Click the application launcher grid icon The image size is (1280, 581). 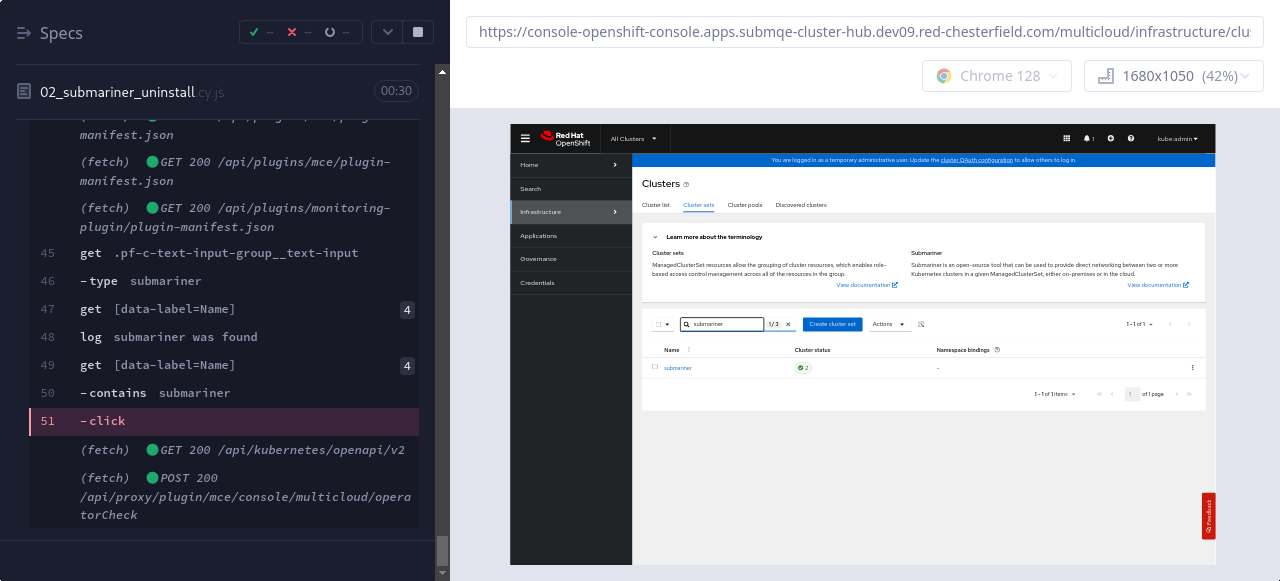1066,138
